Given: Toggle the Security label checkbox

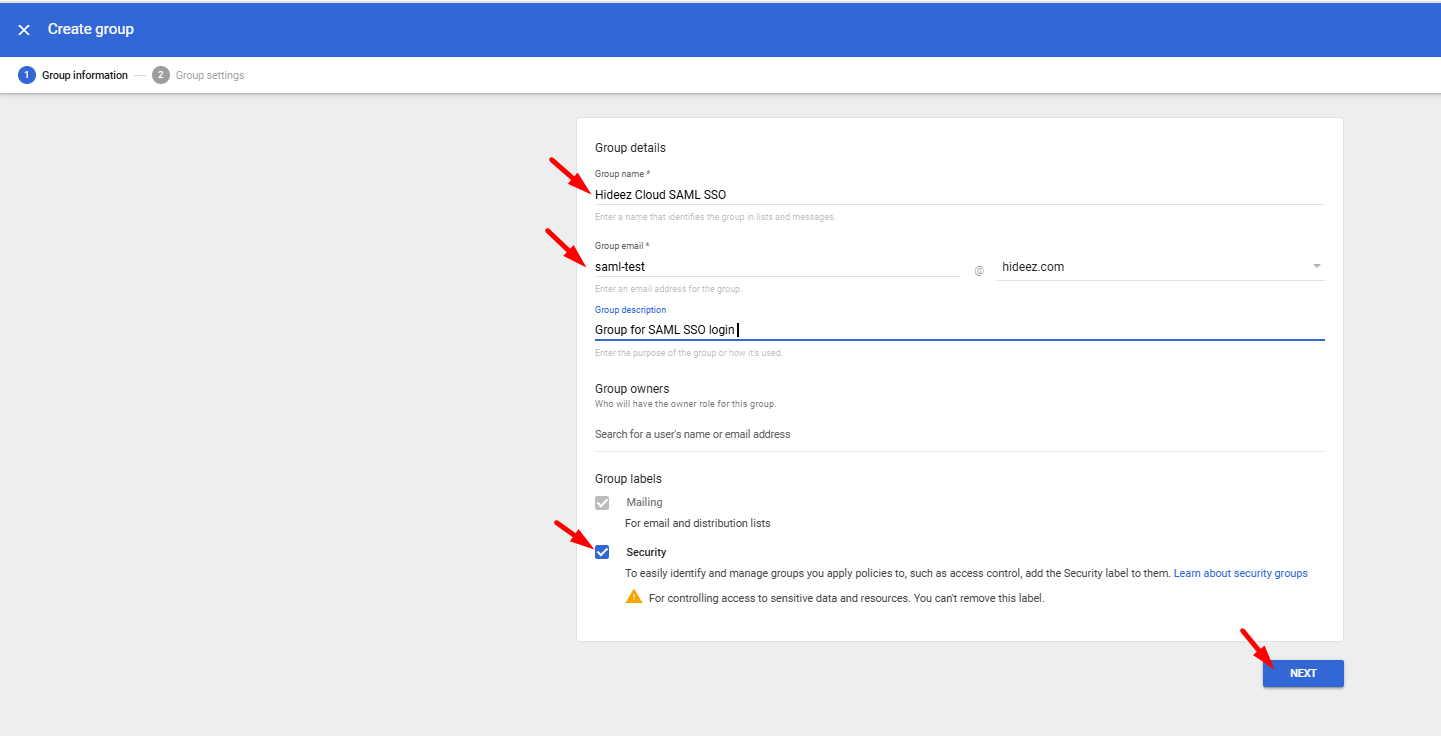Looking at the screenshot, I should [602, 552].
